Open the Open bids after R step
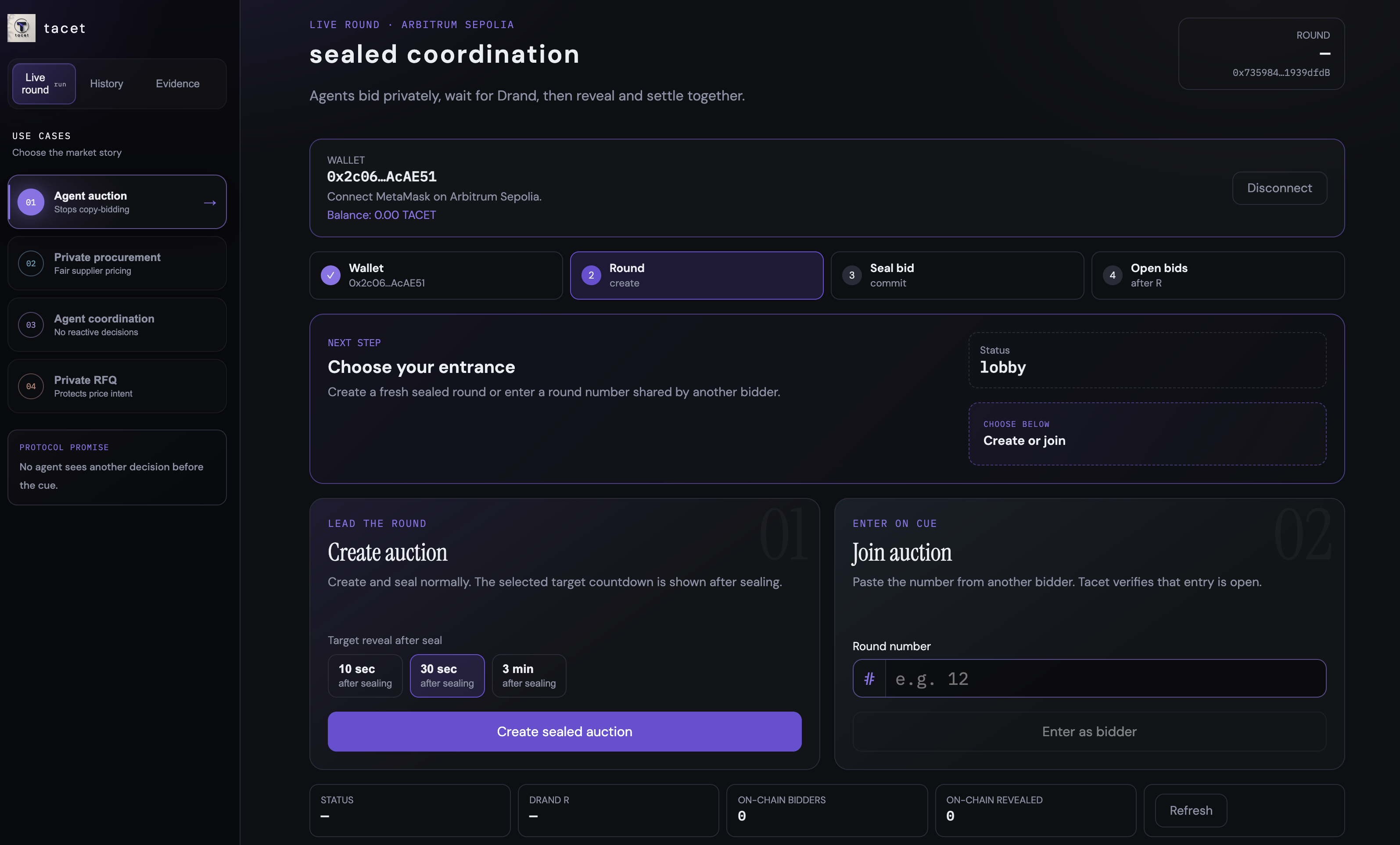The width and height of the screenshot is (1400, 845). (x=1217, y=276)
